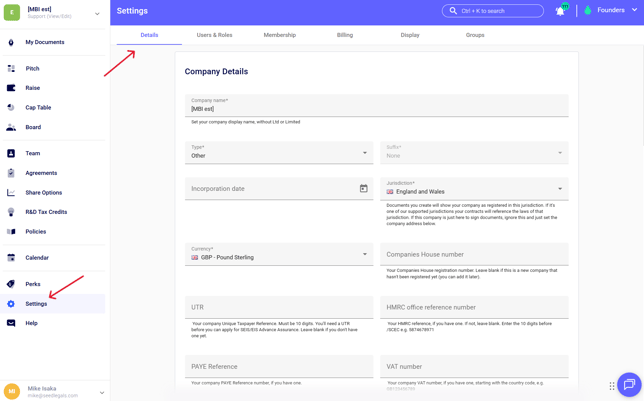Open Cap Table from the sidebar
Screen dimensions: 644x401
pos(38,108)
